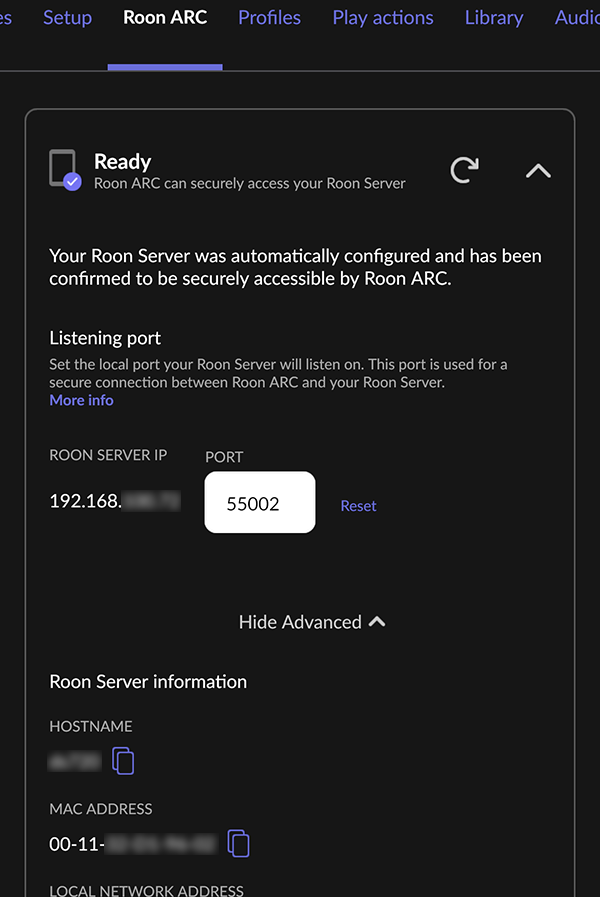Refresh the Roon ARC connection status

464,170
